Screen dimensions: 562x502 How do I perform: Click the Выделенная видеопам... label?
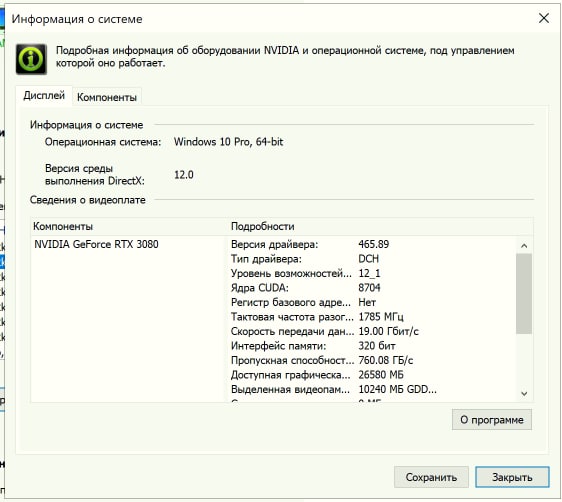(290, 389)
